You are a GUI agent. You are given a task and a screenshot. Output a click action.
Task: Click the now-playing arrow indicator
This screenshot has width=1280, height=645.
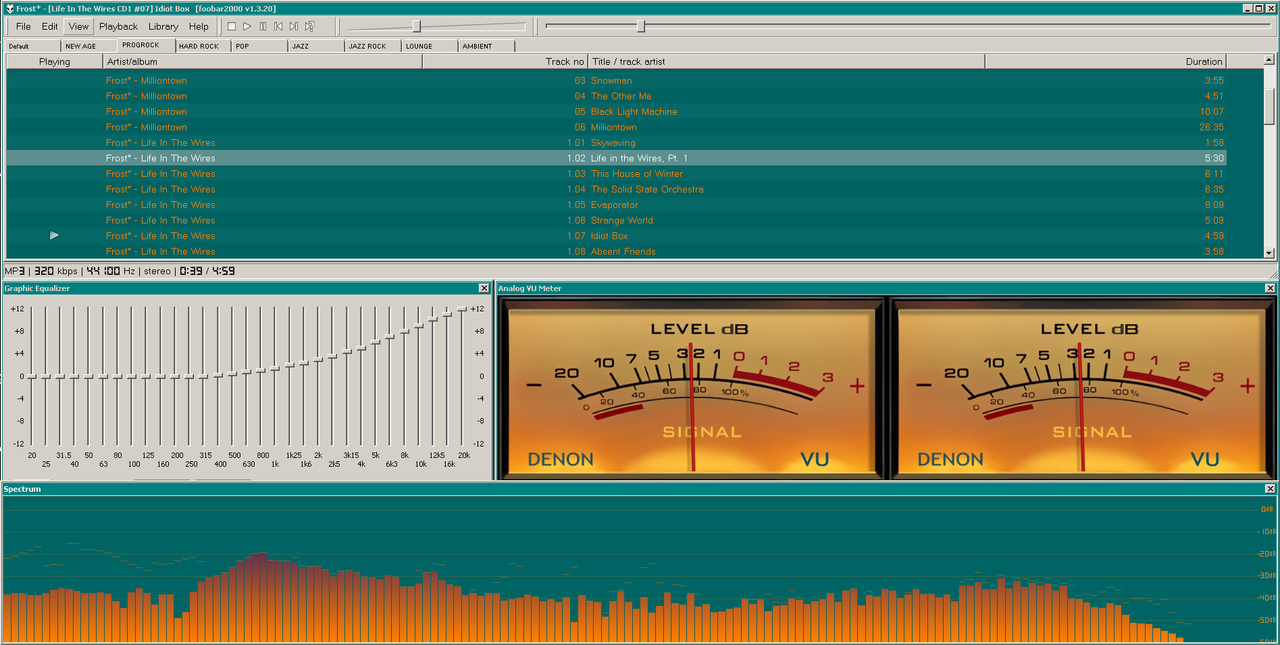pyautogui.click(x=54, y=236)
